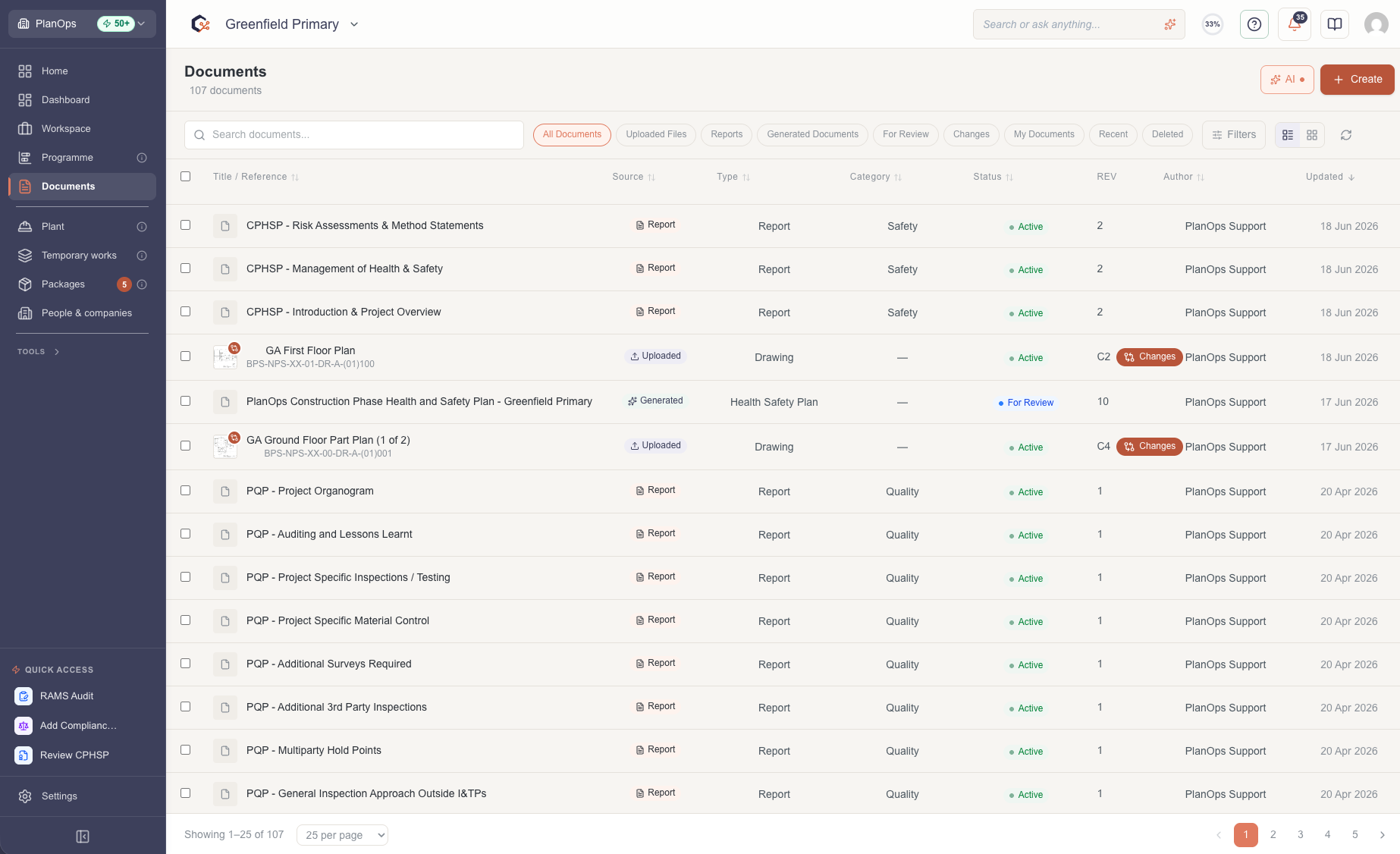This screenshot has width=1400, height=854.
Task: Click the help question mark icon
Action: coord(1254,24)
